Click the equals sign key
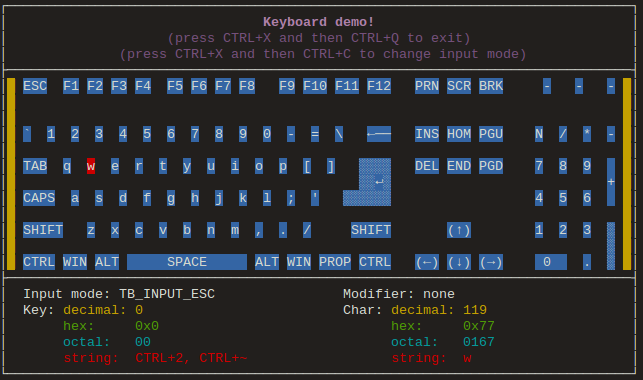 coord(315,134)
